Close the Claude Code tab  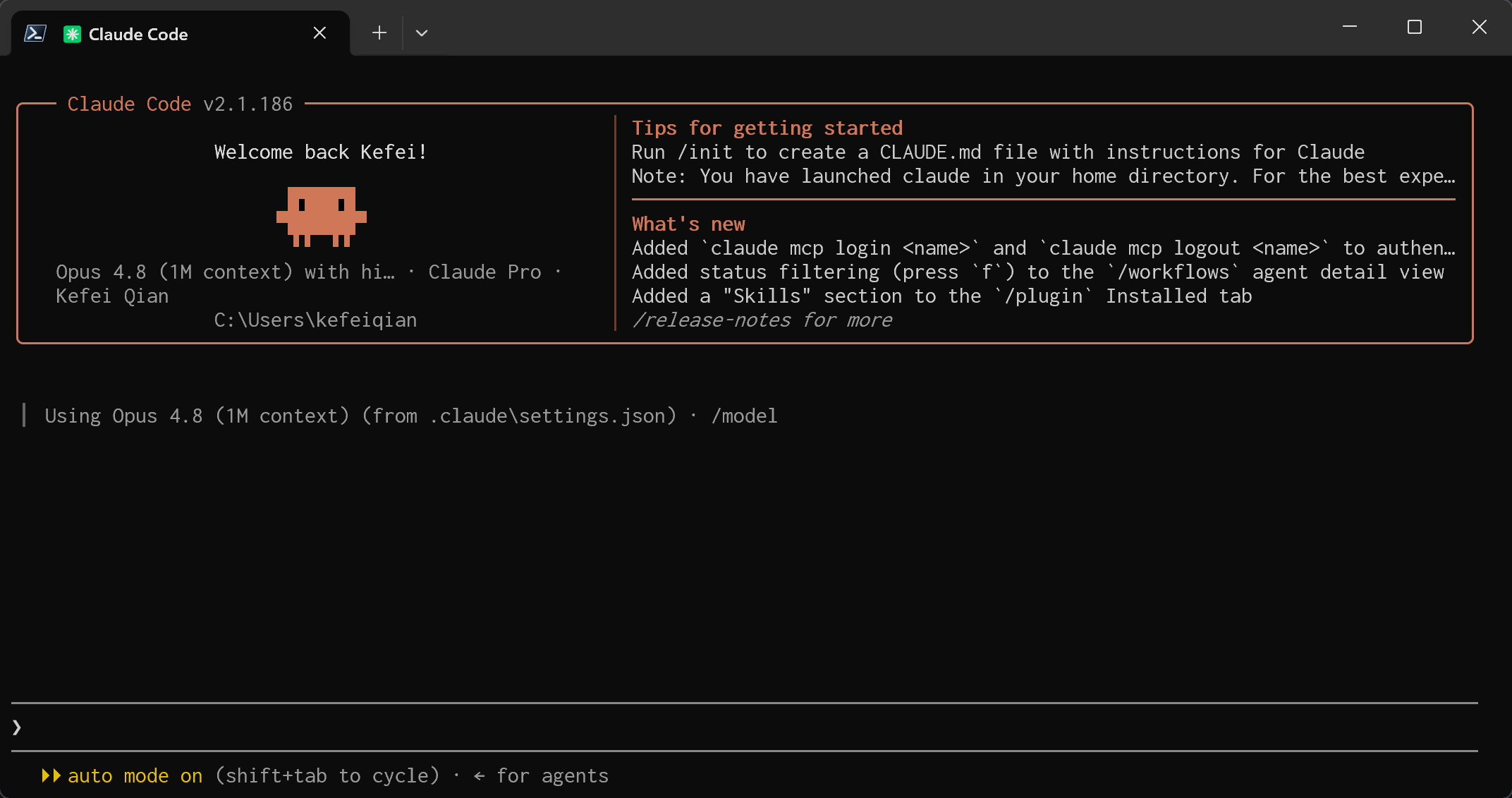point(319,33)
